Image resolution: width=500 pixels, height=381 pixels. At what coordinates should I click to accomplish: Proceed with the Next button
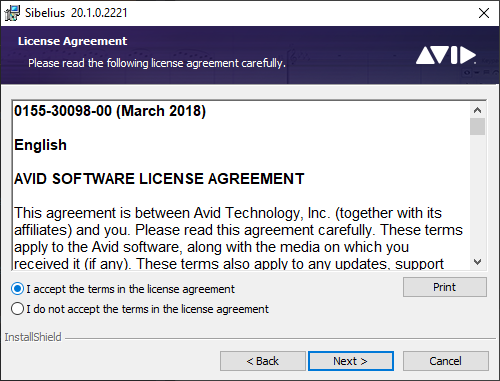tap(351, 361)
